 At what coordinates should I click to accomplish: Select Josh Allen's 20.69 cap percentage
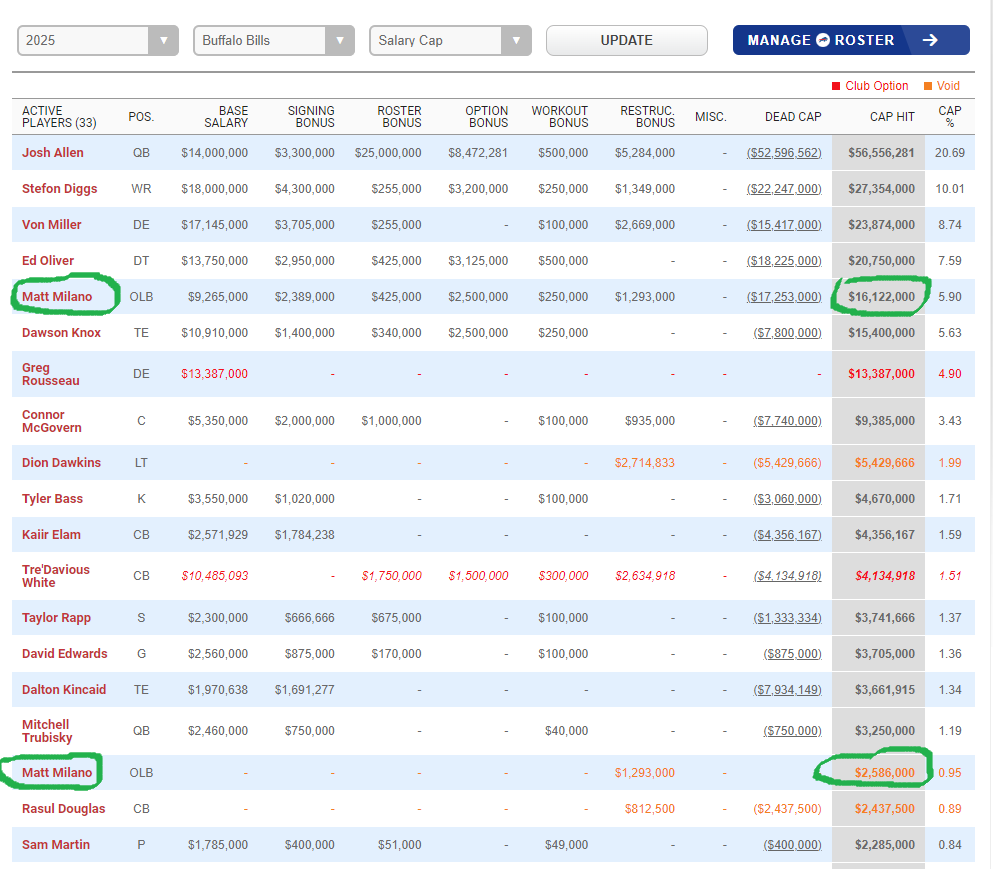950,153
